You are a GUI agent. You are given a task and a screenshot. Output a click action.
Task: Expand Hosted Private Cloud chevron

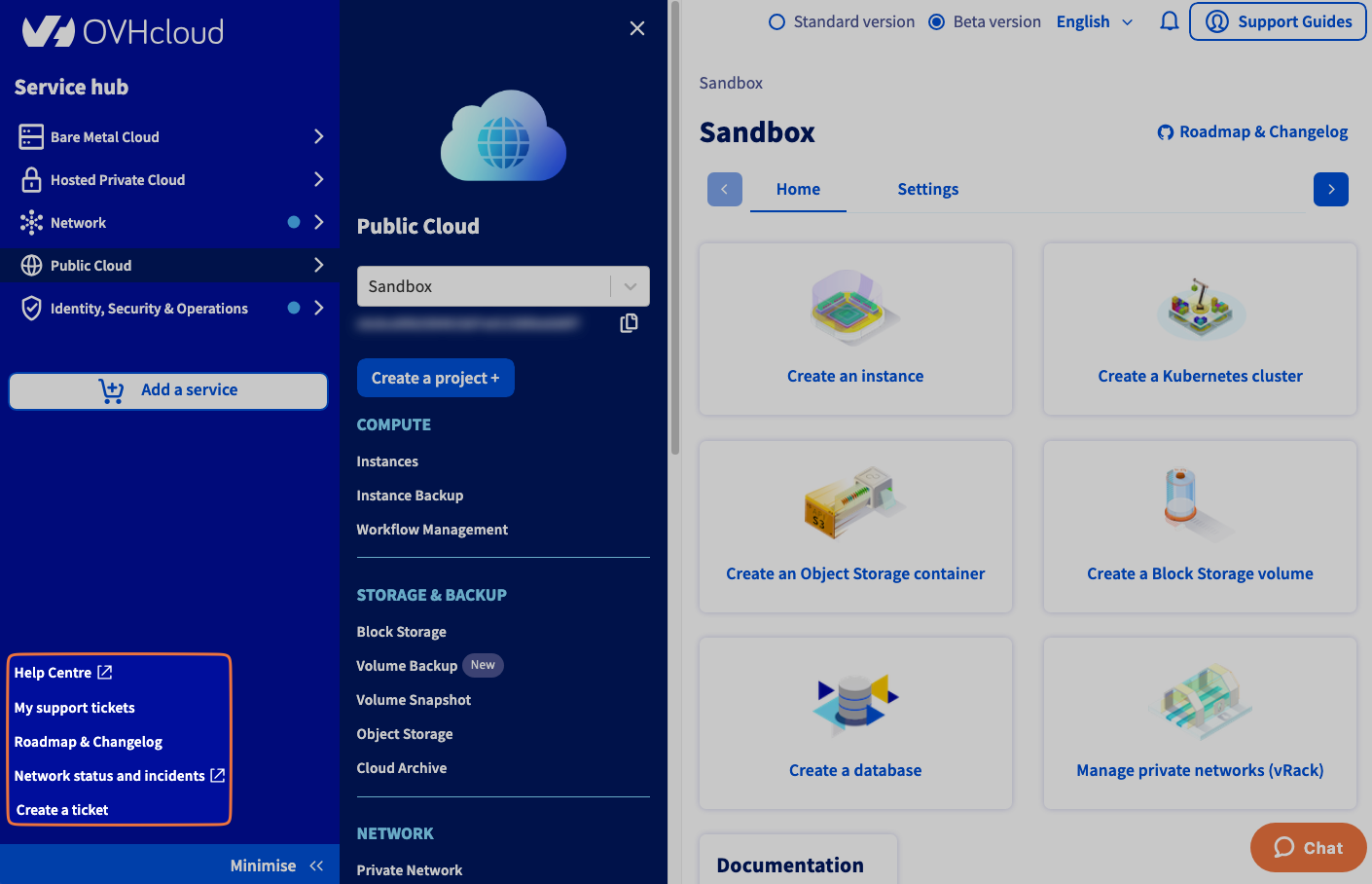click(318, 179)
